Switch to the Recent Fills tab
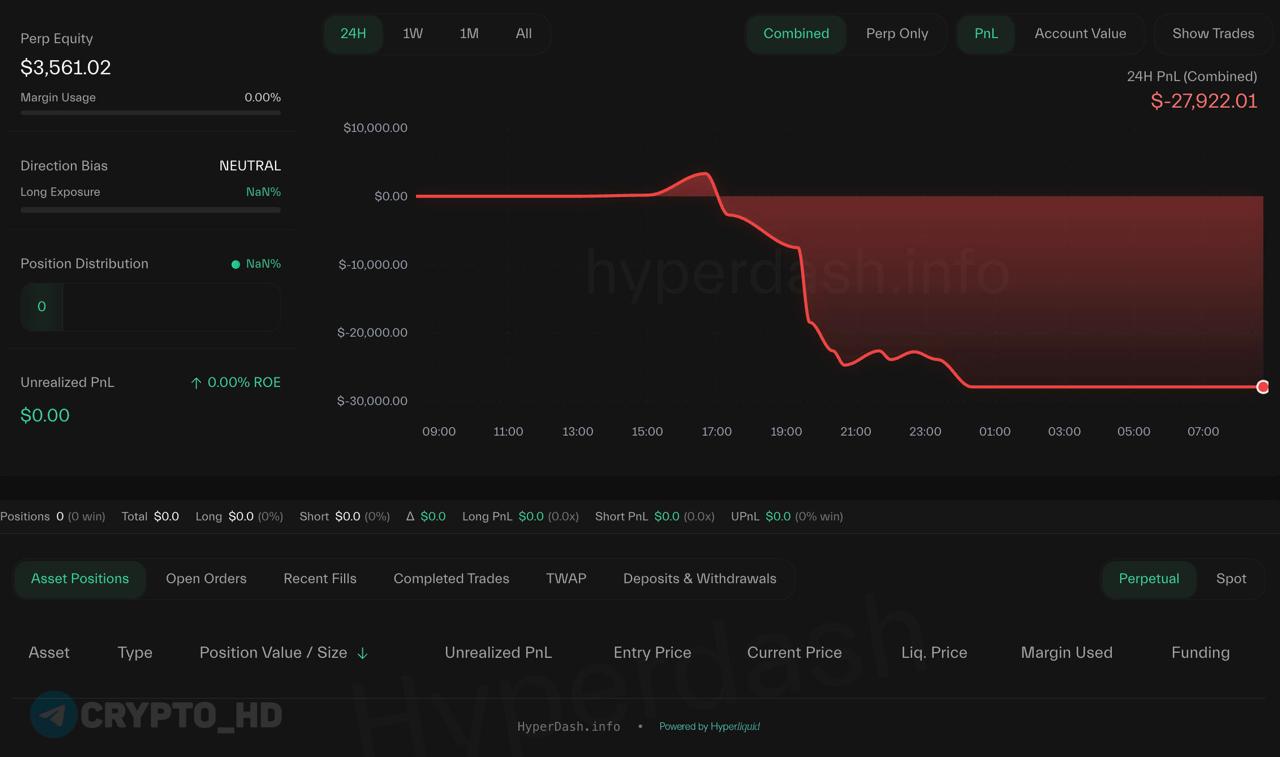Screen dimensions: 1280x757 [x=320, y=579]
